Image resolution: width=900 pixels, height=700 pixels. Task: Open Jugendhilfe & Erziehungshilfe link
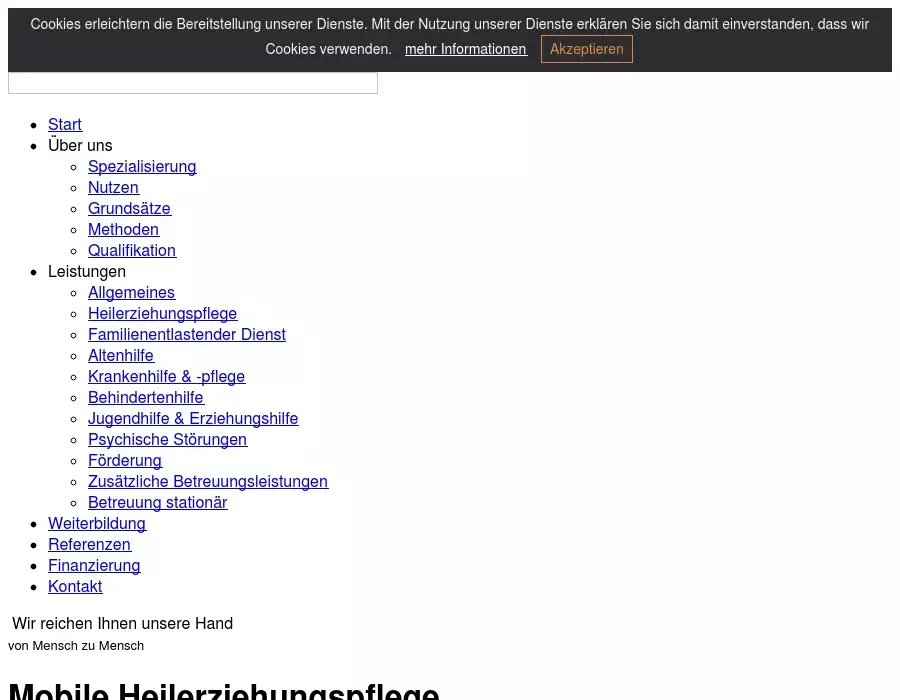coord(193,418)
